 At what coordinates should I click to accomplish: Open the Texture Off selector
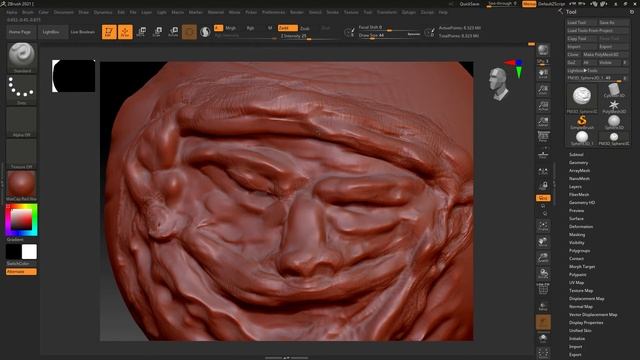click(x=22, y=154)
